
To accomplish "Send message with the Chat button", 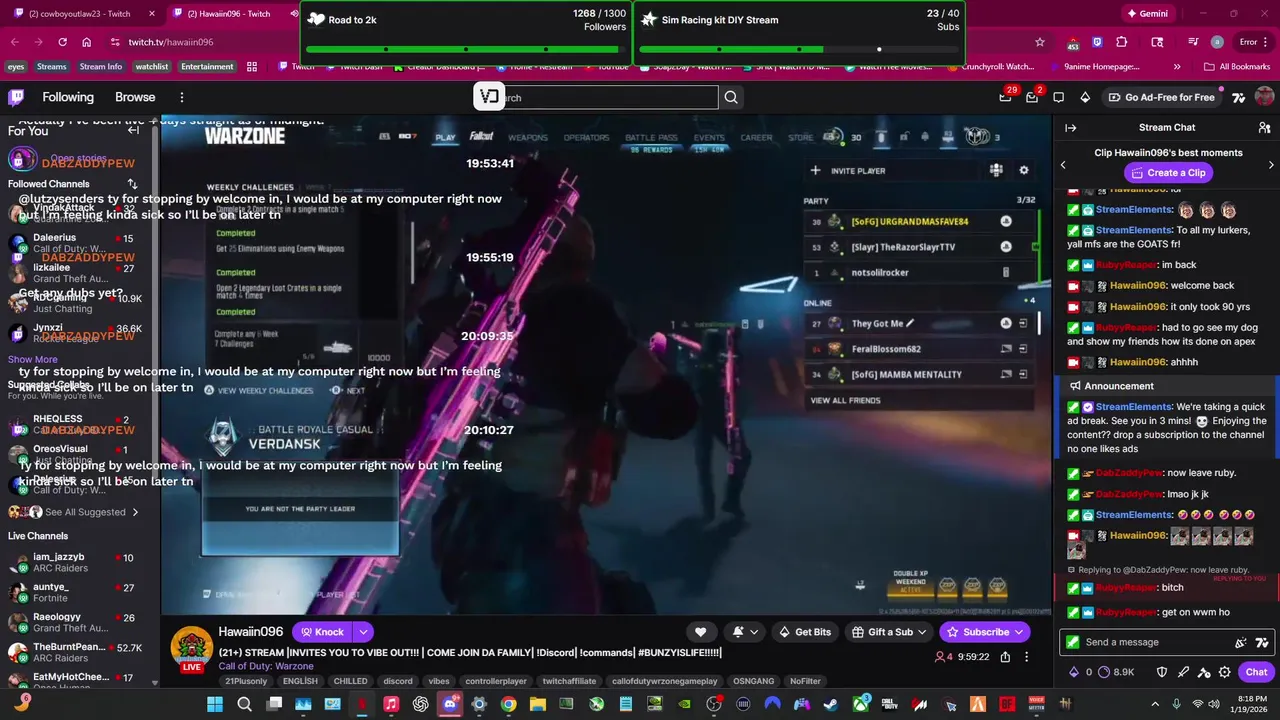I will pos(1255,672).
